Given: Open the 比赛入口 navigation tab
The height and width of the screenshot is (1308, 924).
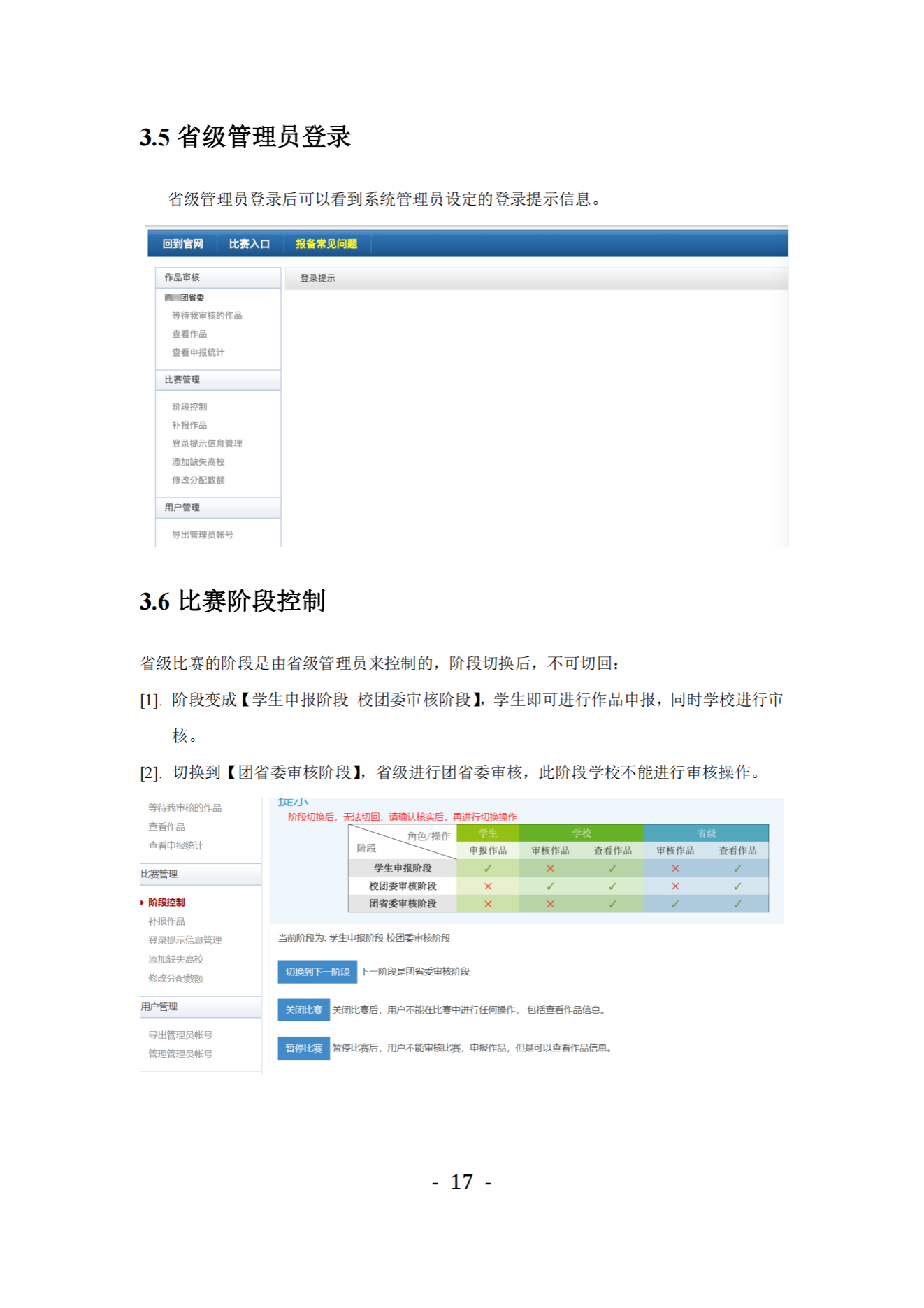Looking at the screenshot, I should (249, 244).
